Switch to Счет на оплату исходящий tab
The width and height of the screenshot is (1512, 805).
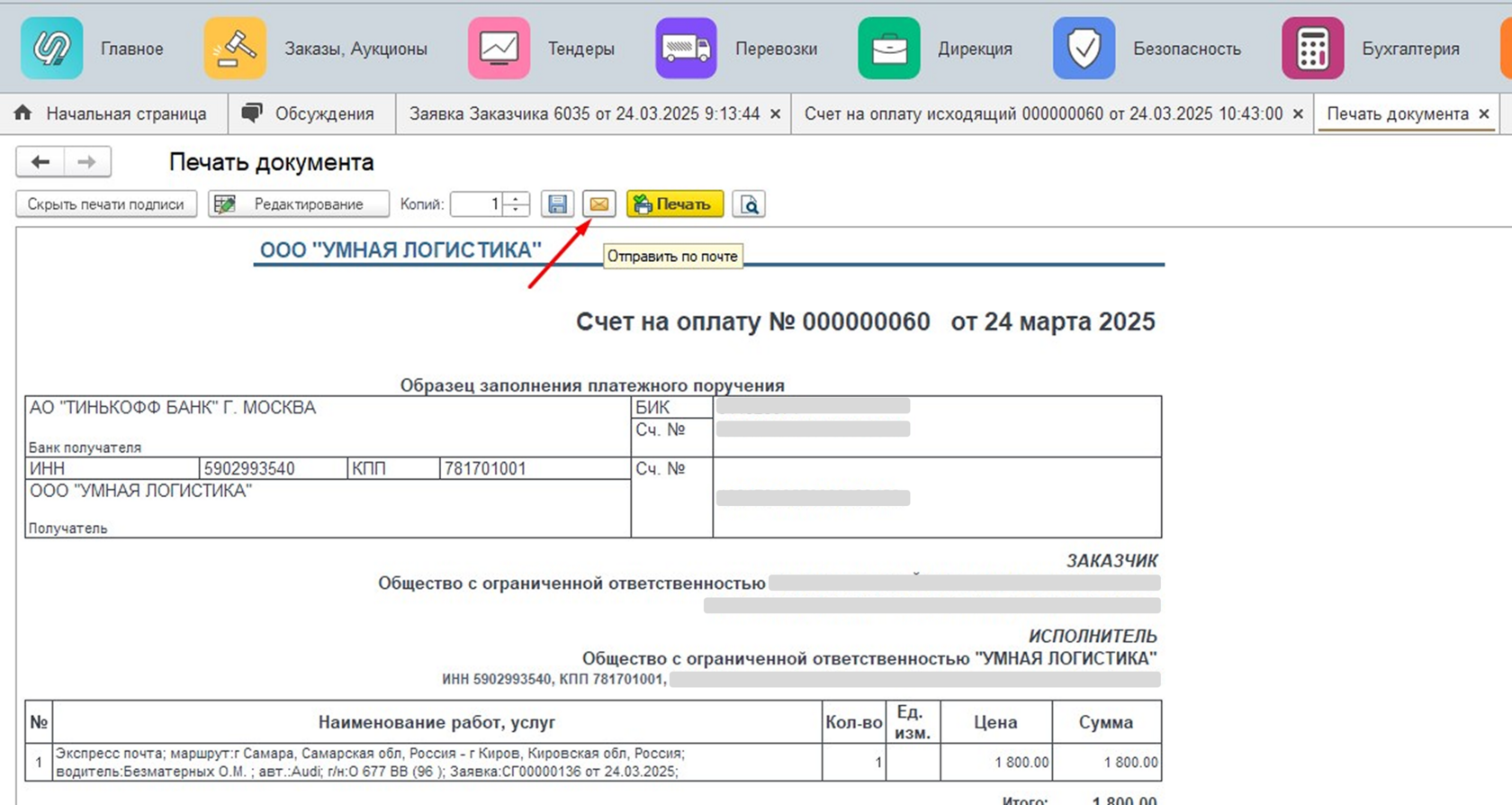pos(1043,113)
